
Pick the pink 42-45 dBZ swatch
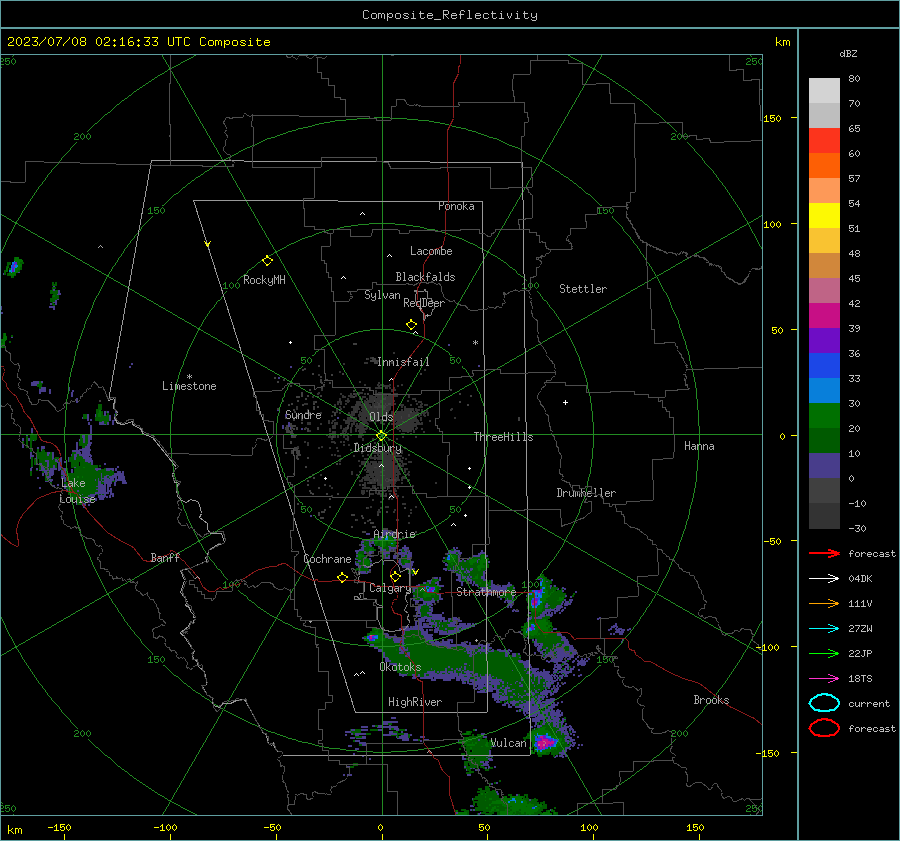pos(824,290)
